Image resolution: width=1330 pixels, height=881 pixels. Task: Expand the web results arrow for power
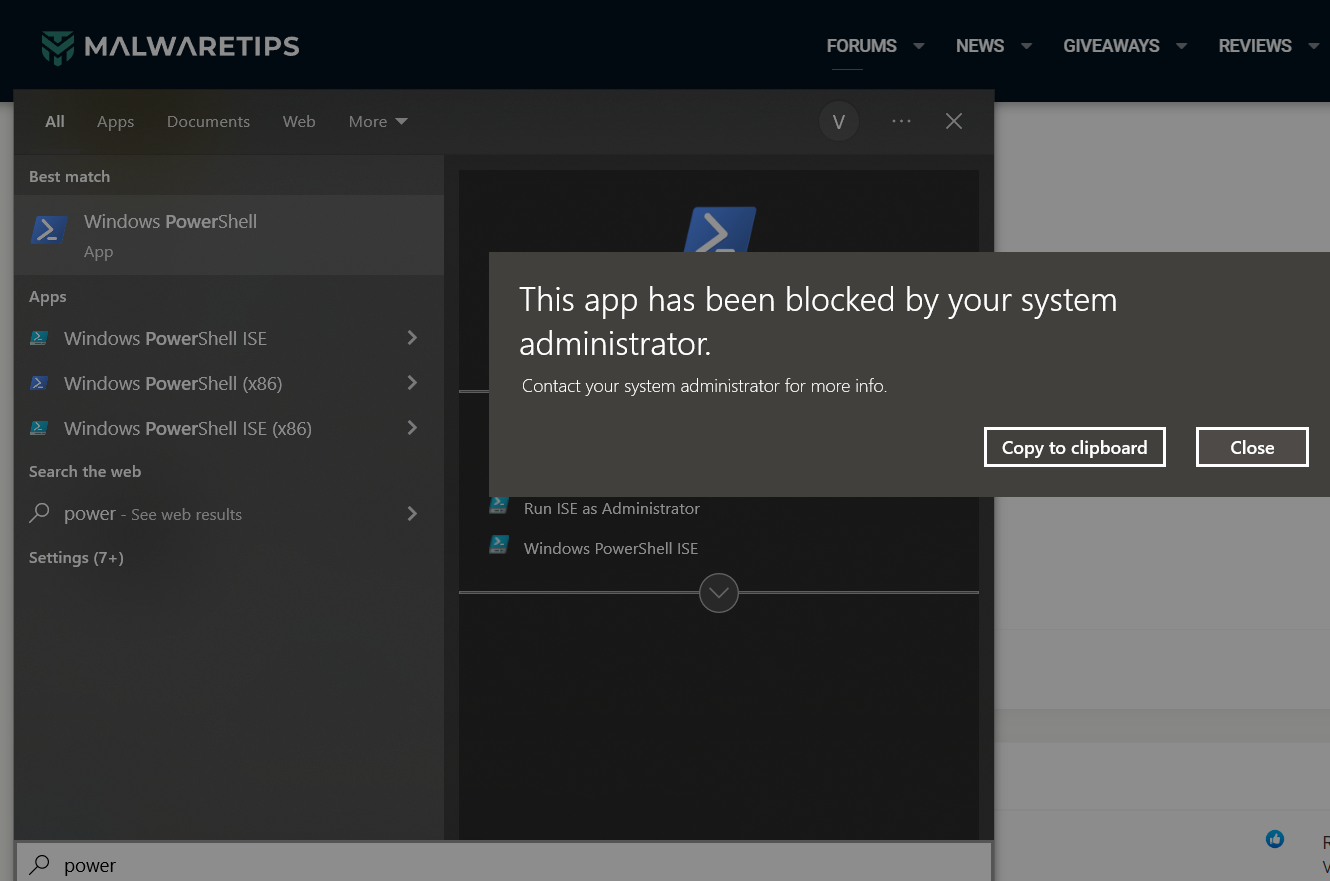(412, 514)
